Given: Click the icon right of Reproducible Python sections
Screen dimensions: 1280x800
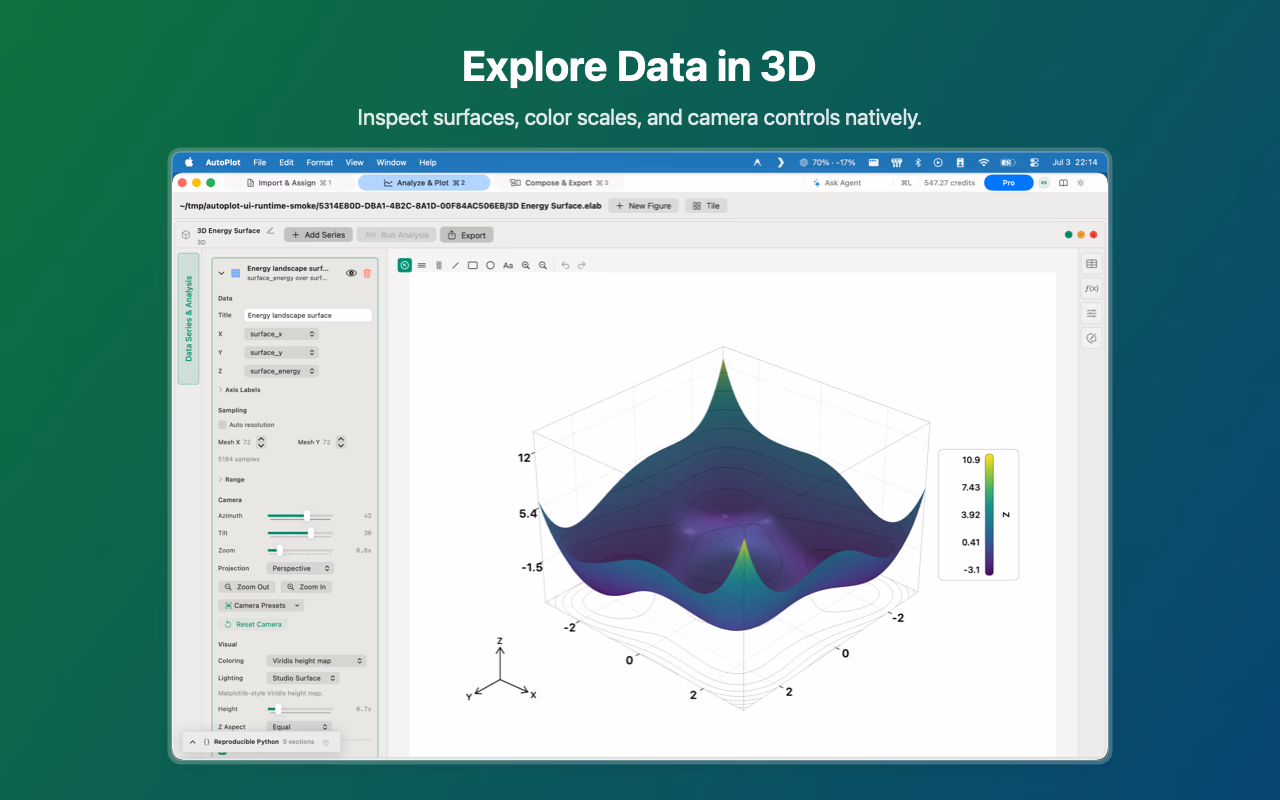Looking at the screenshot, I should coord(326,742).
